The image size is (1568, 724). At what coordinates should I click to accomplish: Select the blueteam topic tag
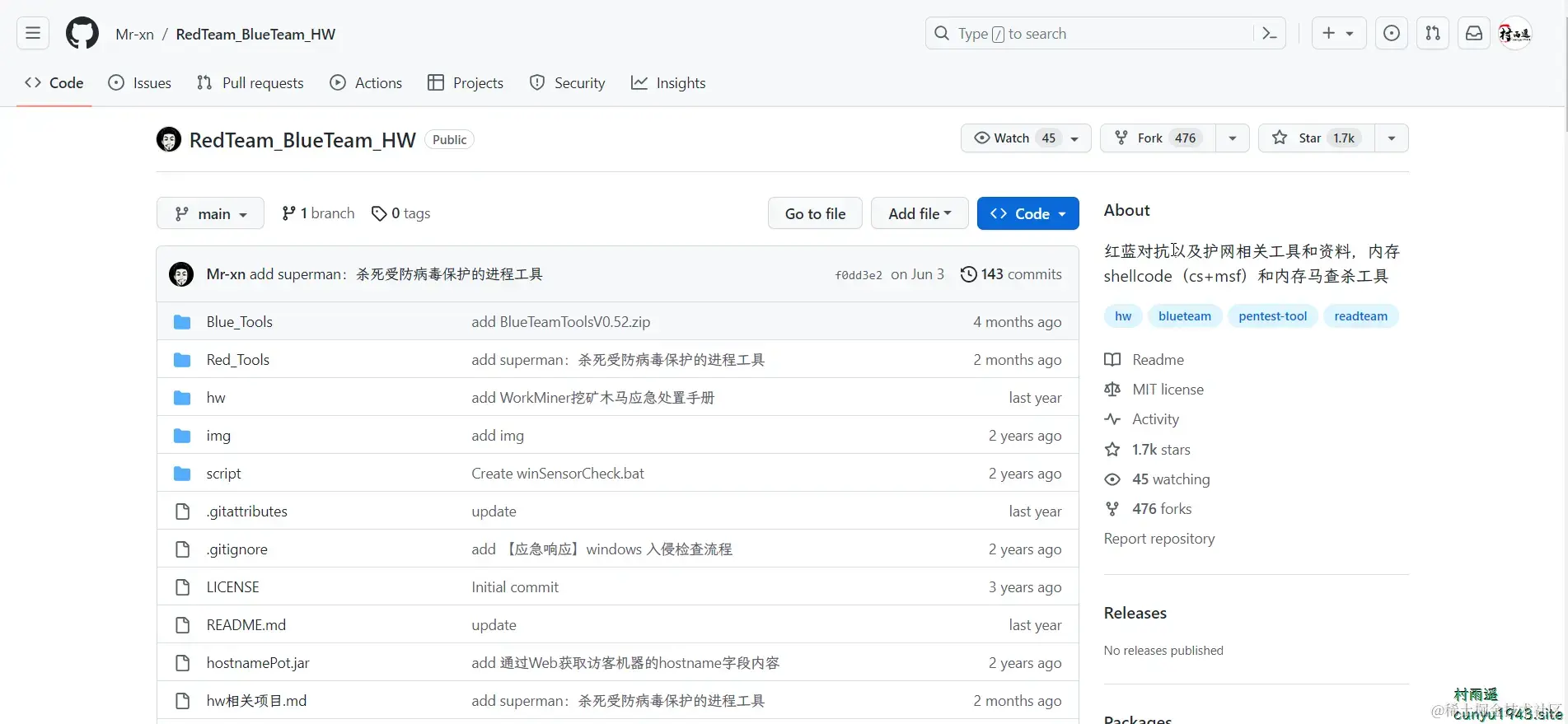pos(1185,316)
